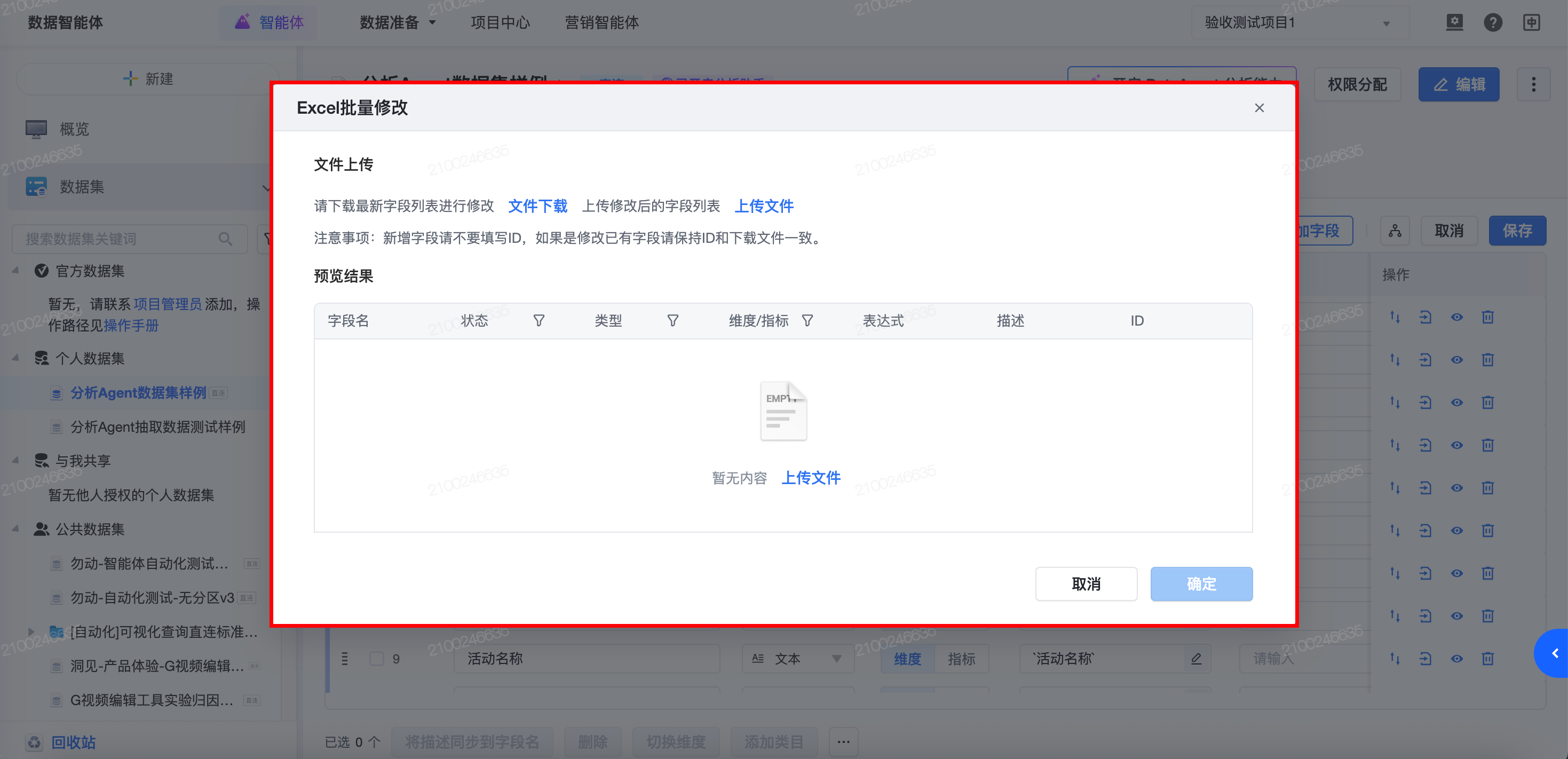Image resolution: width=1568 pixels, height=759 pixels.
Task: Collapse the 个人数据集 tree group
Action: pyautogui.click(x=16, y=359)
